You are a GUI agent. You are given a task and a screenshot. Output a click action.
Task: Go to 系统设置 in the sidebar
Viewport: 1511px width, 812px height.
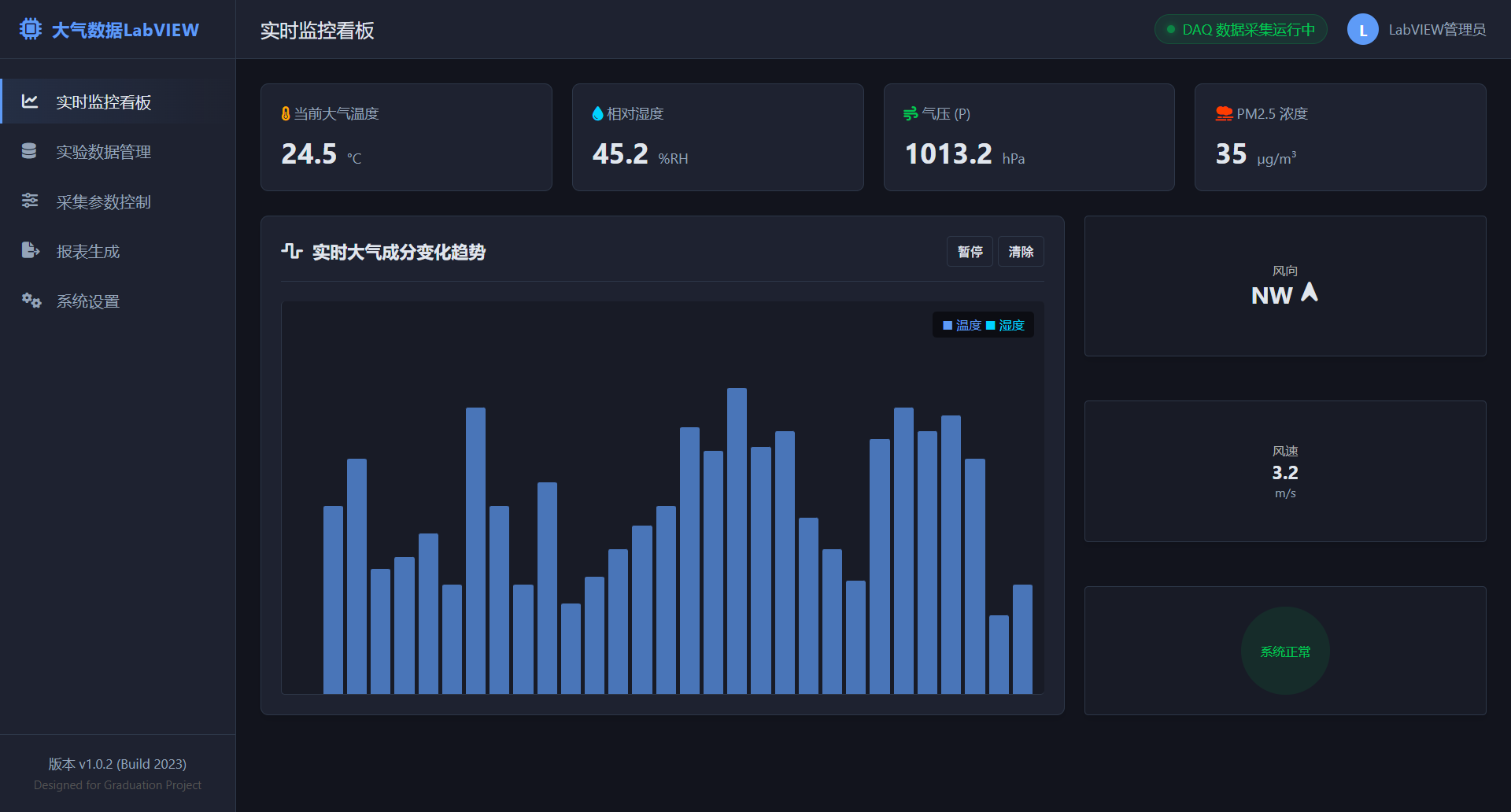87,301
